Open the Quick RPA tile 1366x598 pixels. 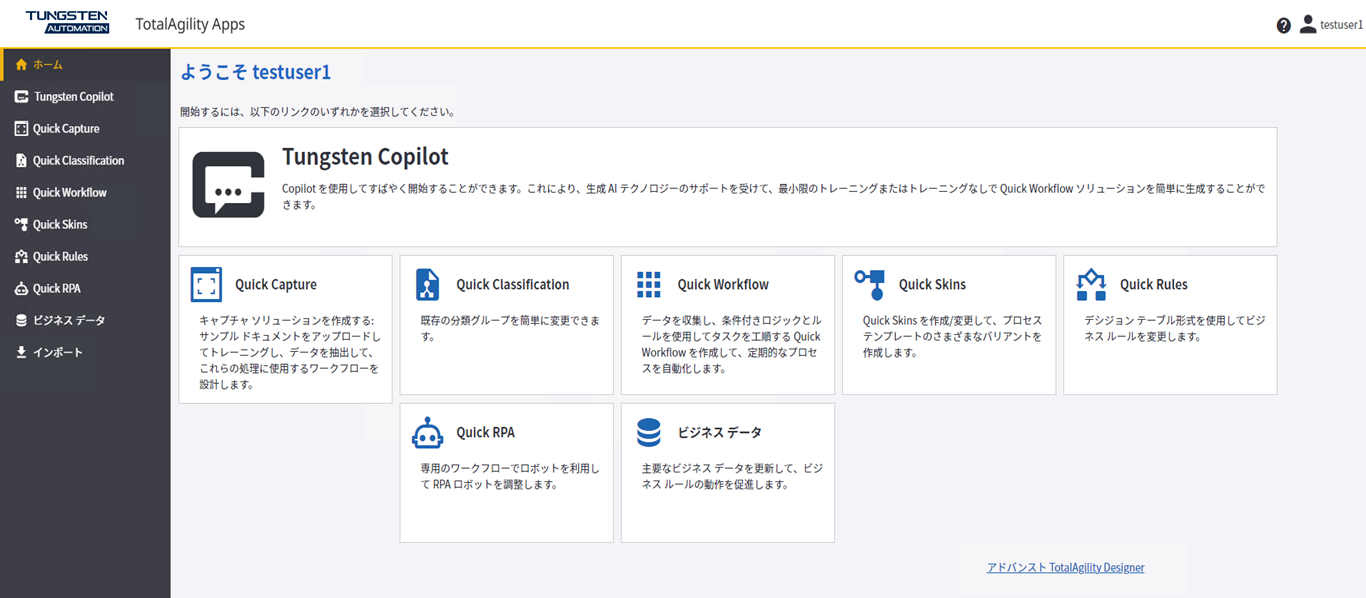506,470
